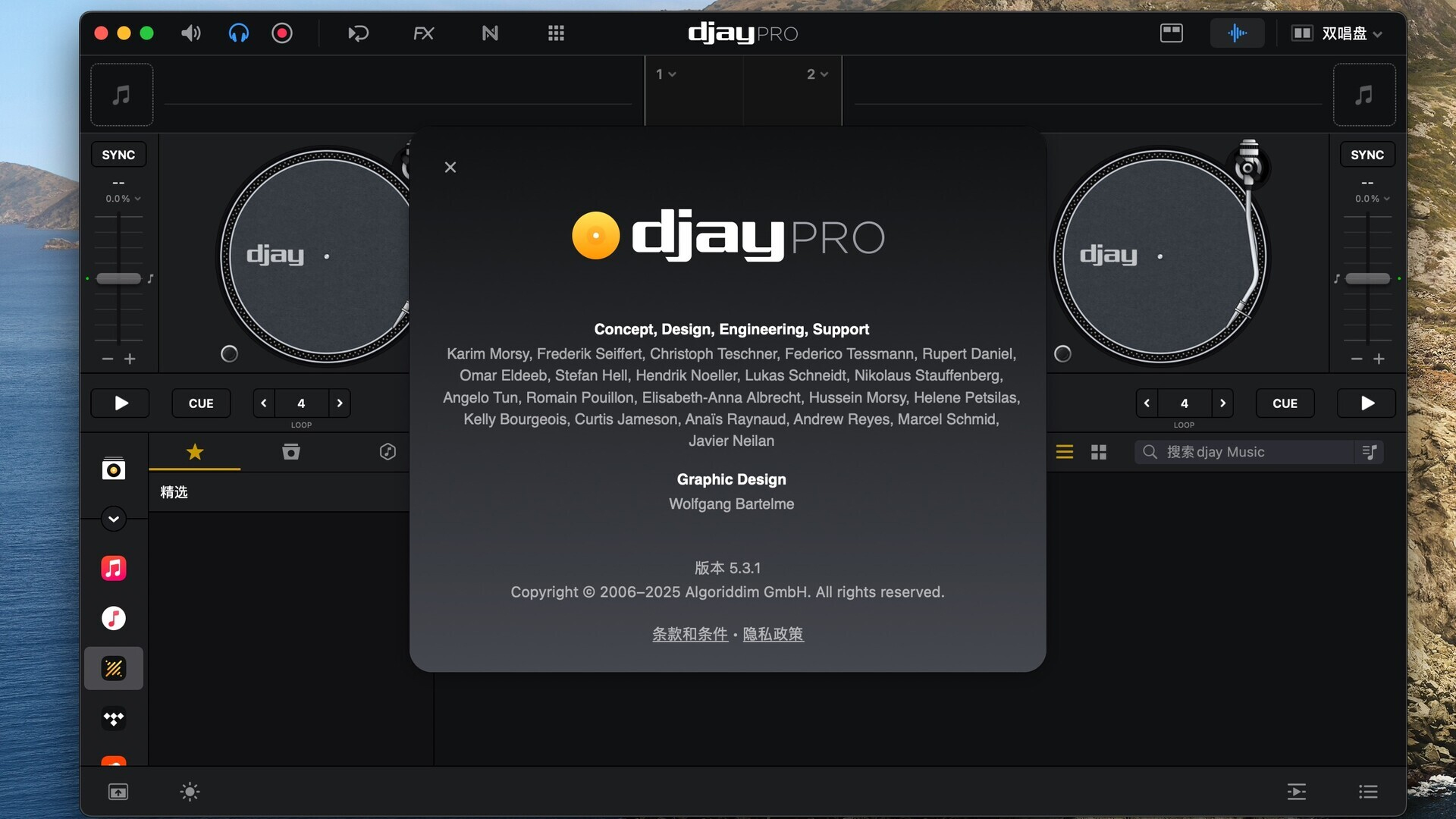Increase right deck loop length
The height and width of the screenshot is (819, 1456).
point(1222,403)
